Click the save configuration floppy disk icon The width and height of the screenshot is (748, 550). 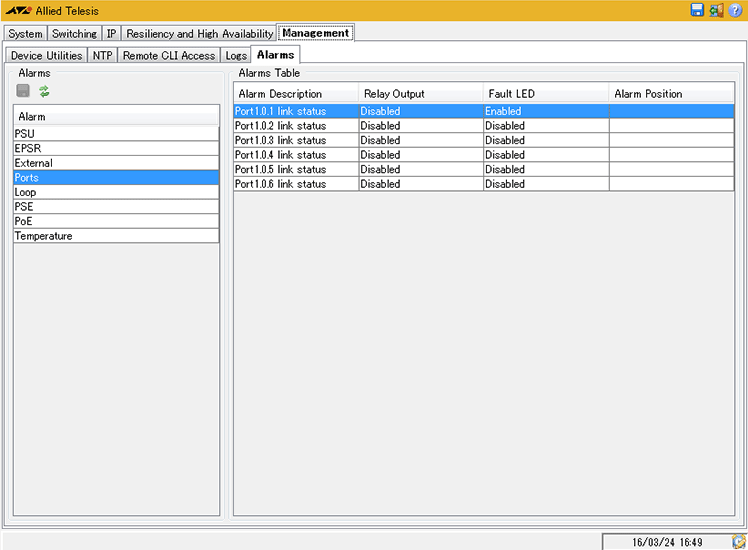[x=697, y=10]
